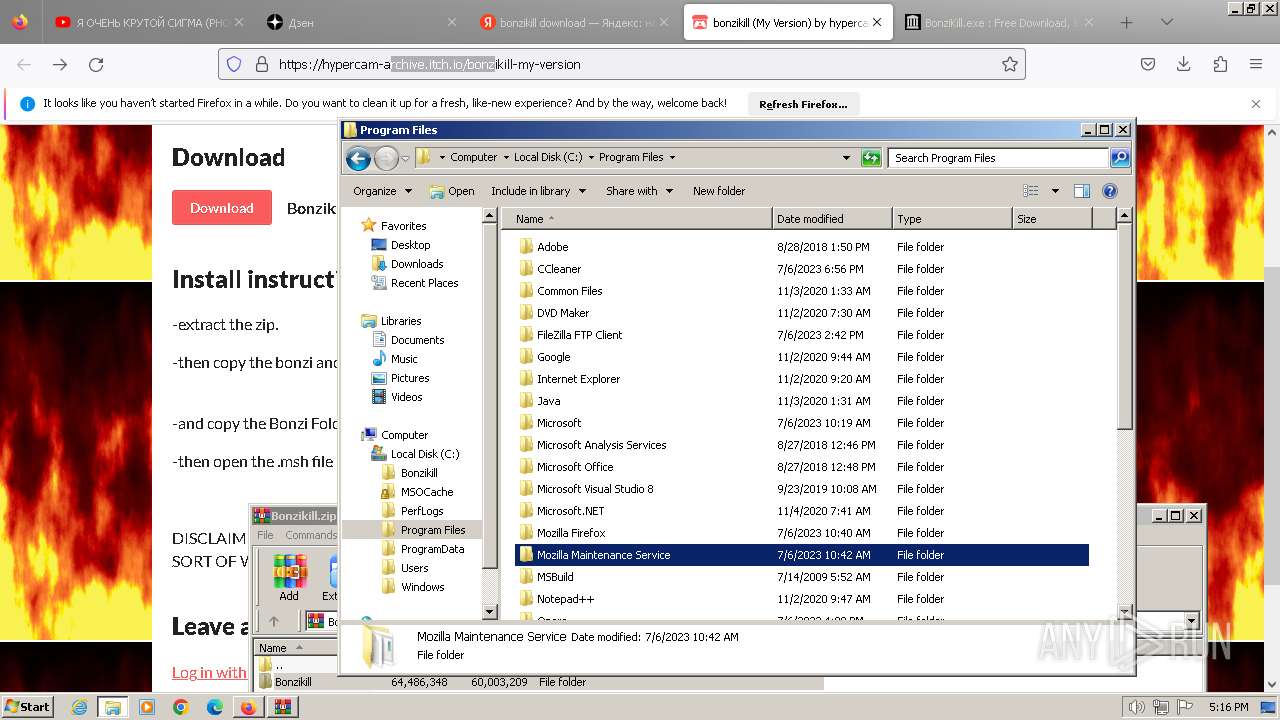The width and height of the screenshot is (1280, 720).
Task: Click the WinRAR taskbar icon
Action: 283,707
